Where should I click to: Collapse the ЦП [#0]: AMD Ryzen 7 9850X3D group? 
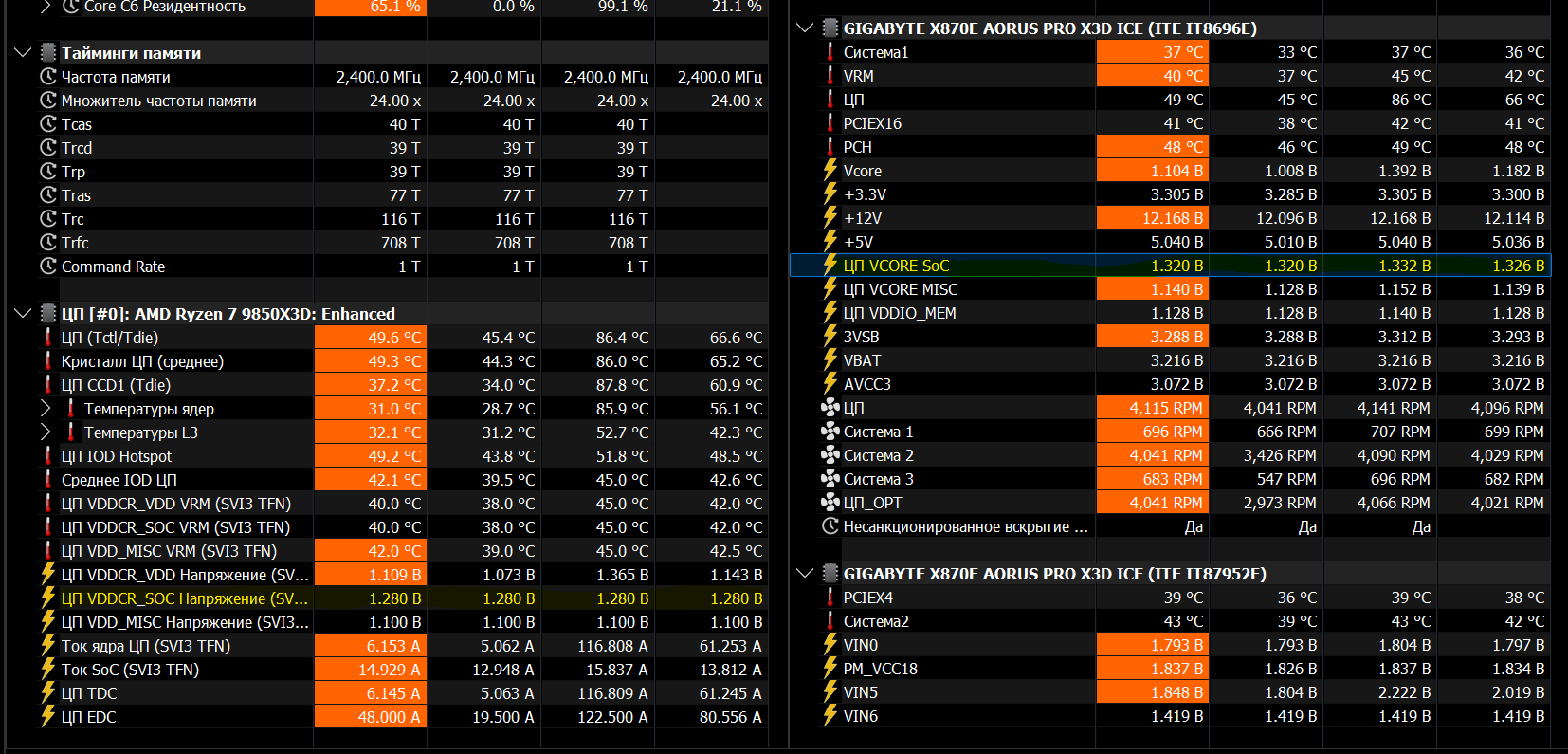point(23,314)
